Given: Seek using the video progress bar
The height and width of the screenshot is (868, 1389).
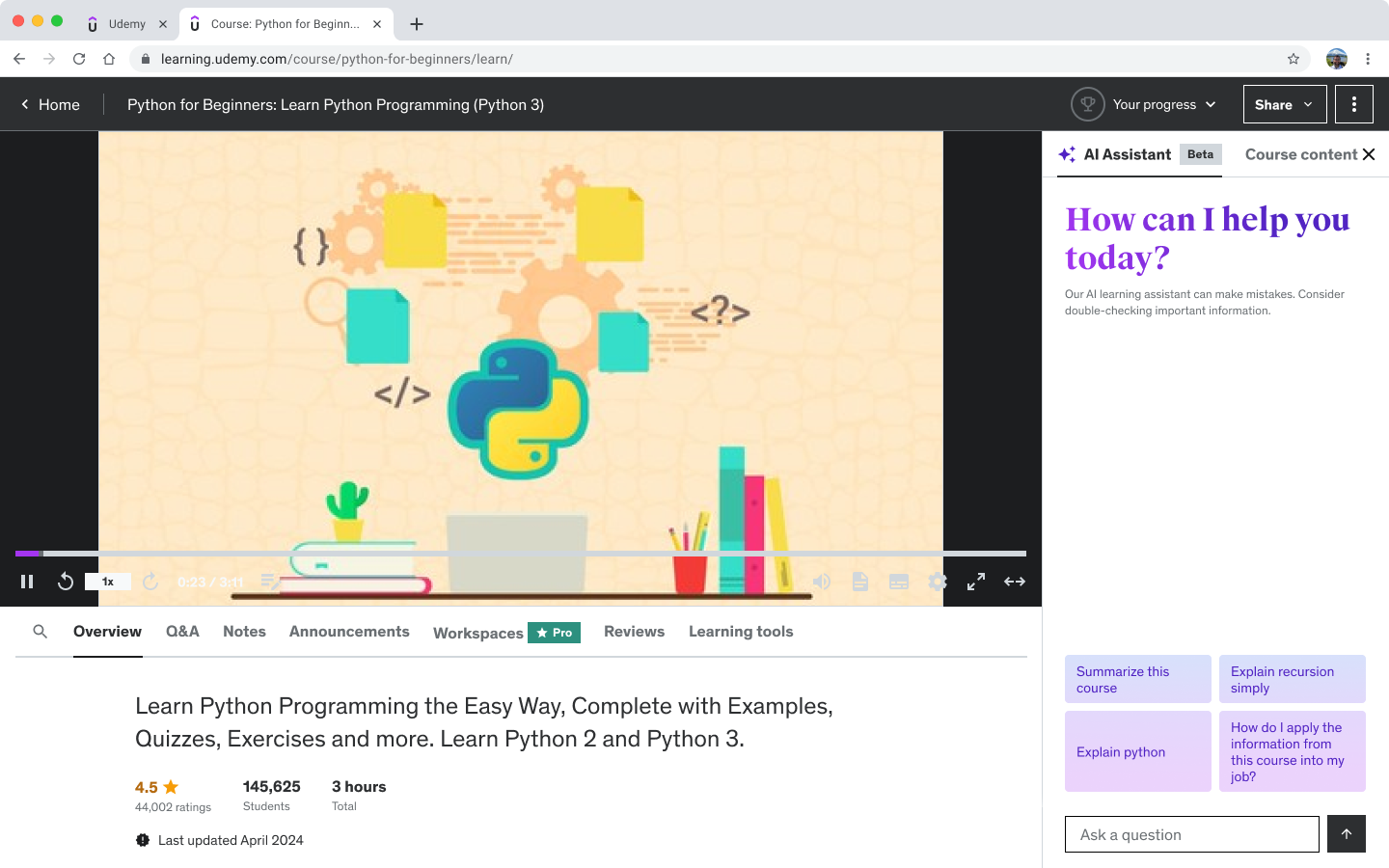Looking at the screenshot, I should (x=521, y=554).
